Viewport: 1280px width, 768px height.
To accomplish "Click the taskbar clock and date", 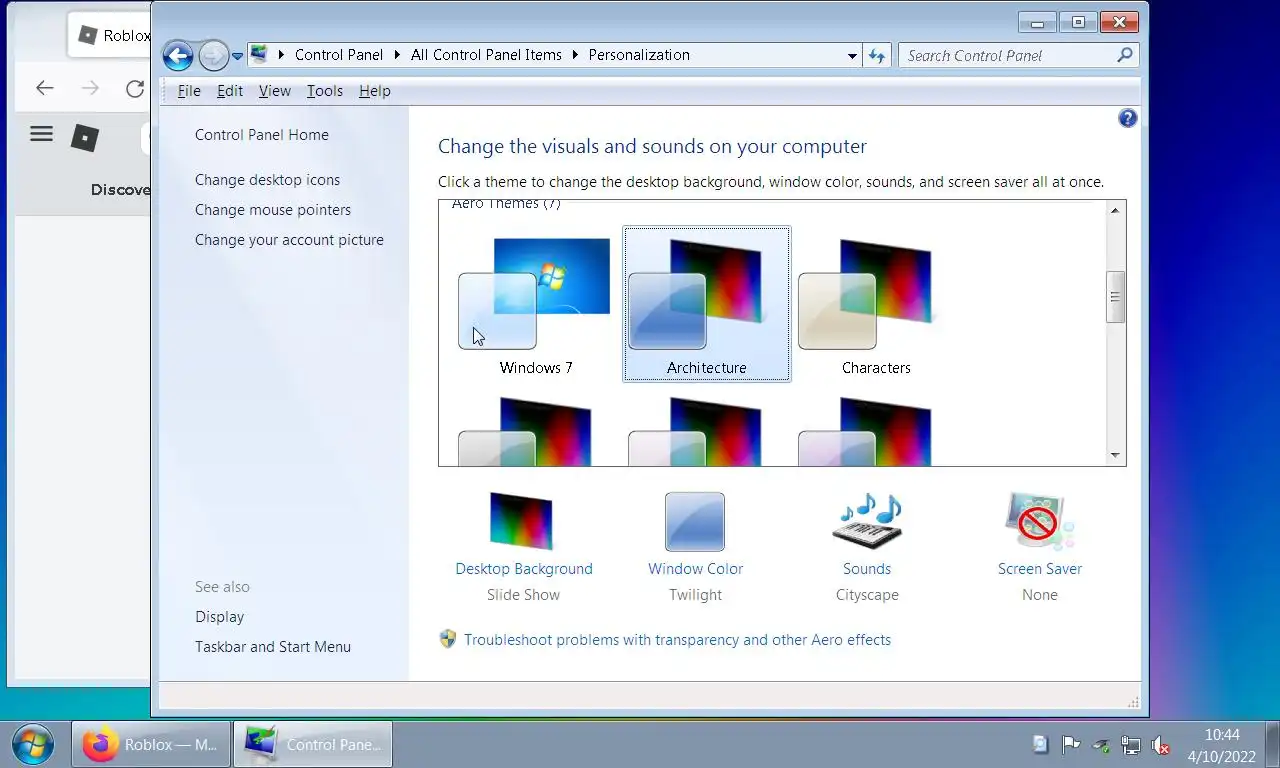I will click(x=1222, y=746).
